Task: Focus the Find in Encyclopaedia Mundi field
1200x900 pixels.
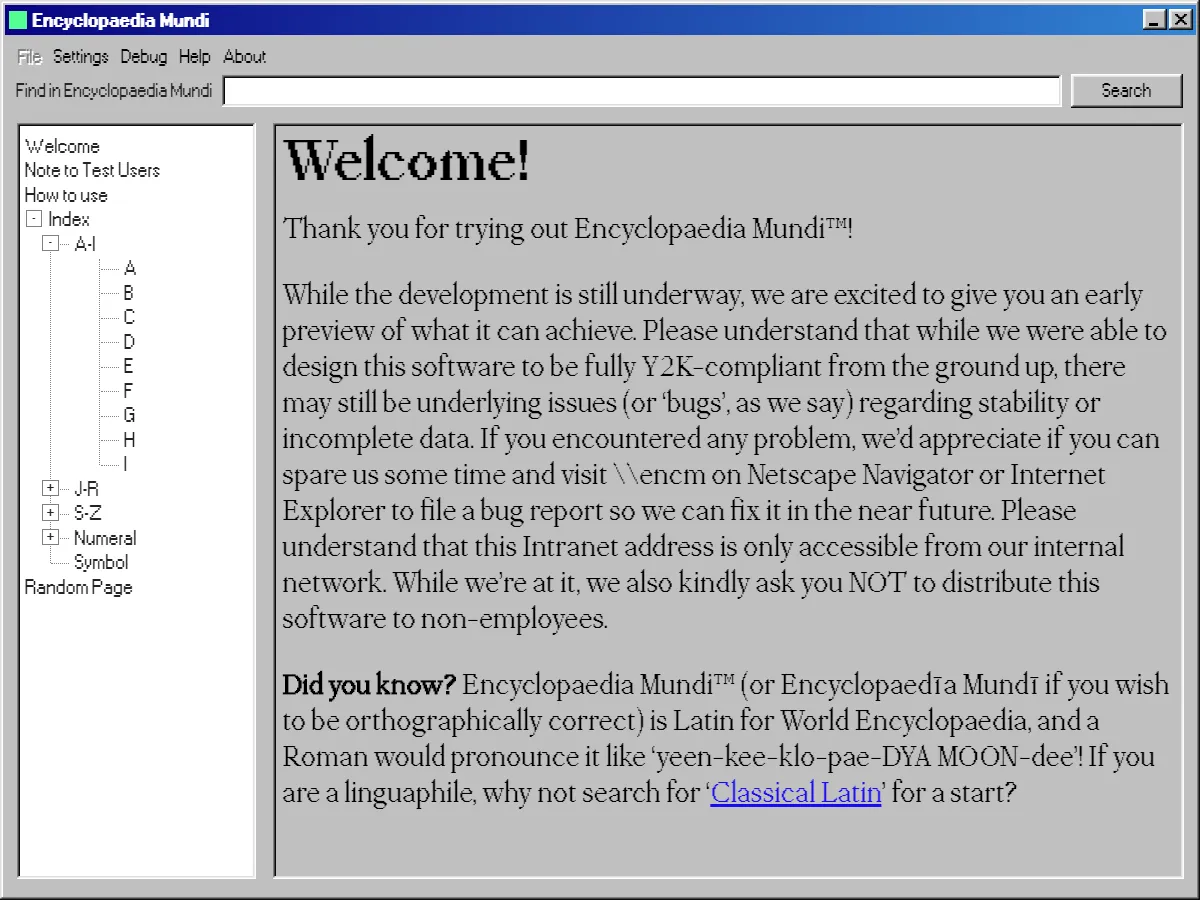Action: (x=642, y=91)
